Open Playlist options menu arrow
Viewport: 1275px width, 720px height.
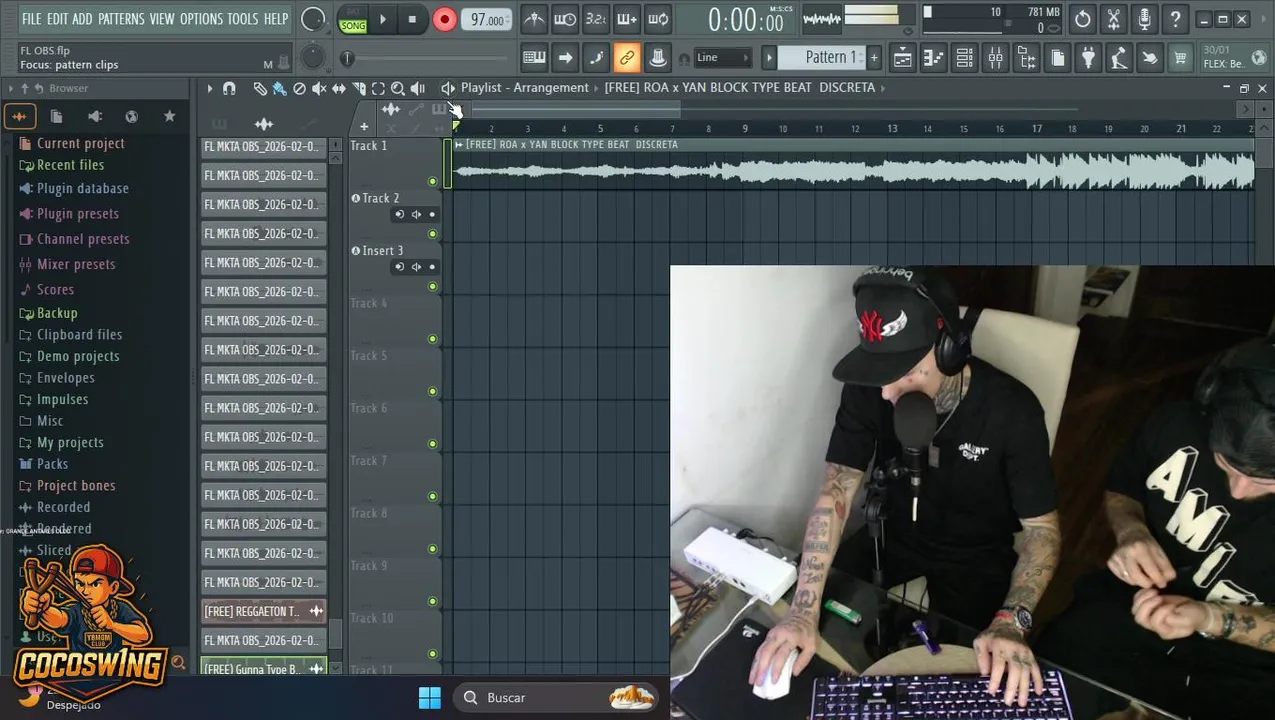210,88
